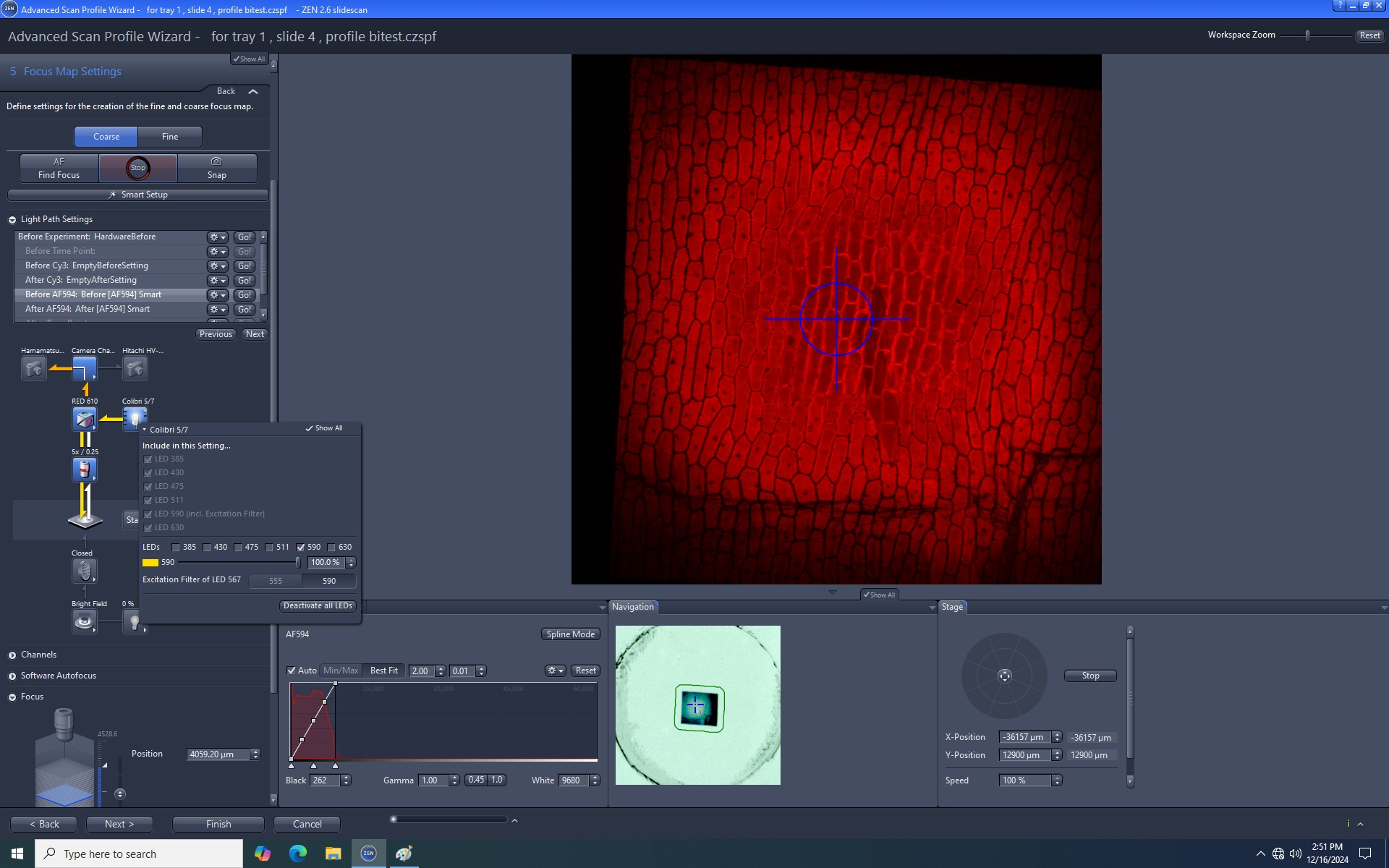Click the Closed shutter icon

click(x=84, y=571)
